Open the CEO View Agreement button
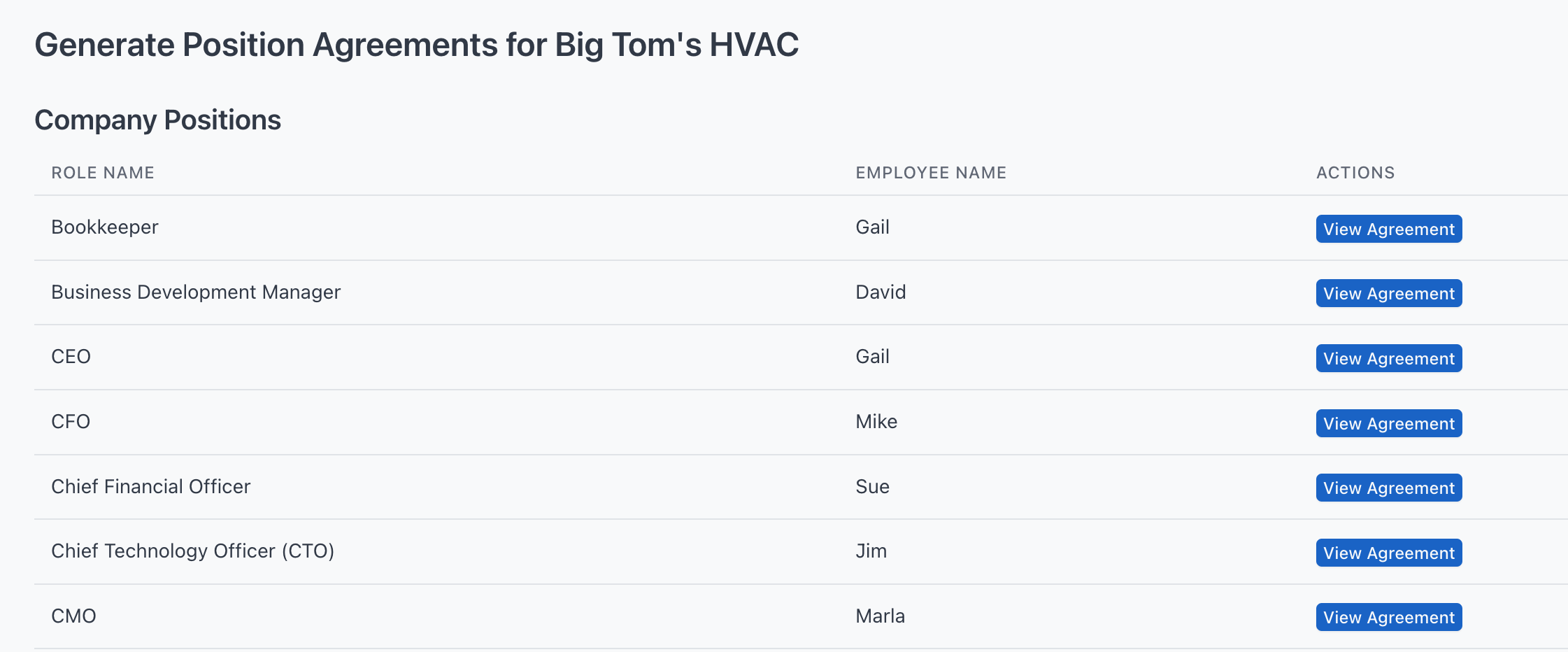Screen dimensions: 1568x652 click(x=1389, y=358)
